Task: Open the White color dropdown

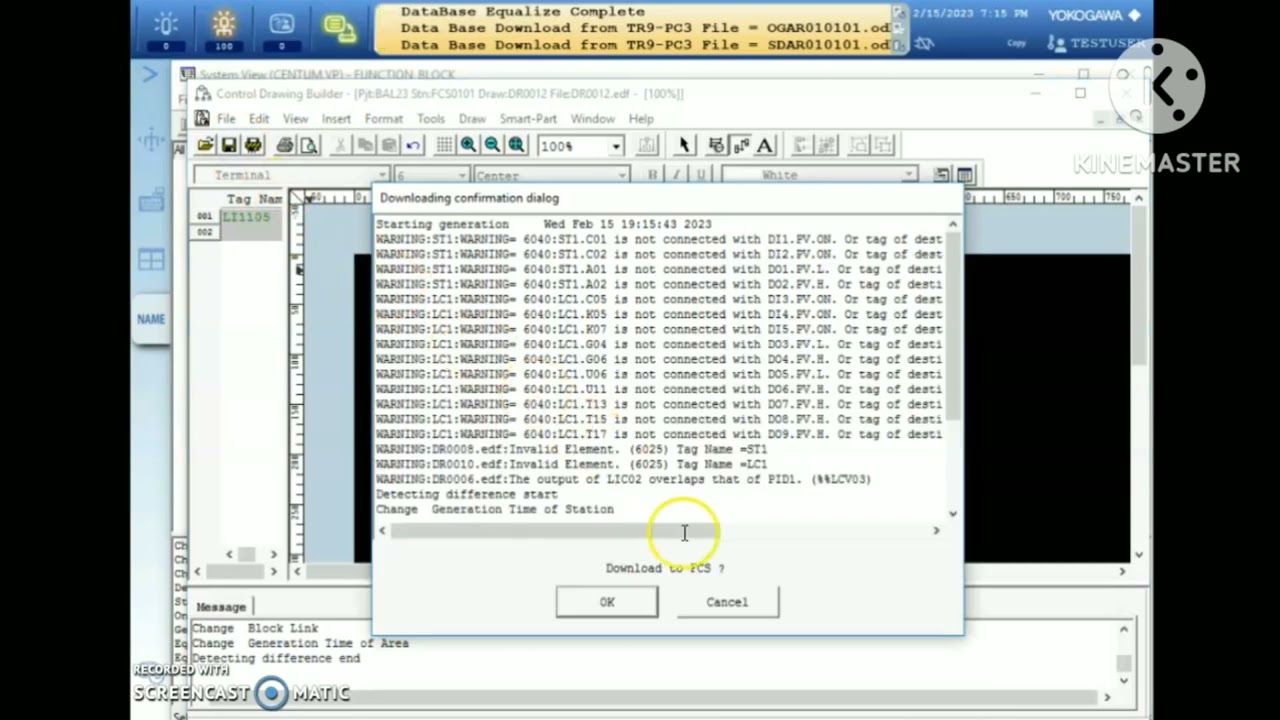Action: coord(908,175)
